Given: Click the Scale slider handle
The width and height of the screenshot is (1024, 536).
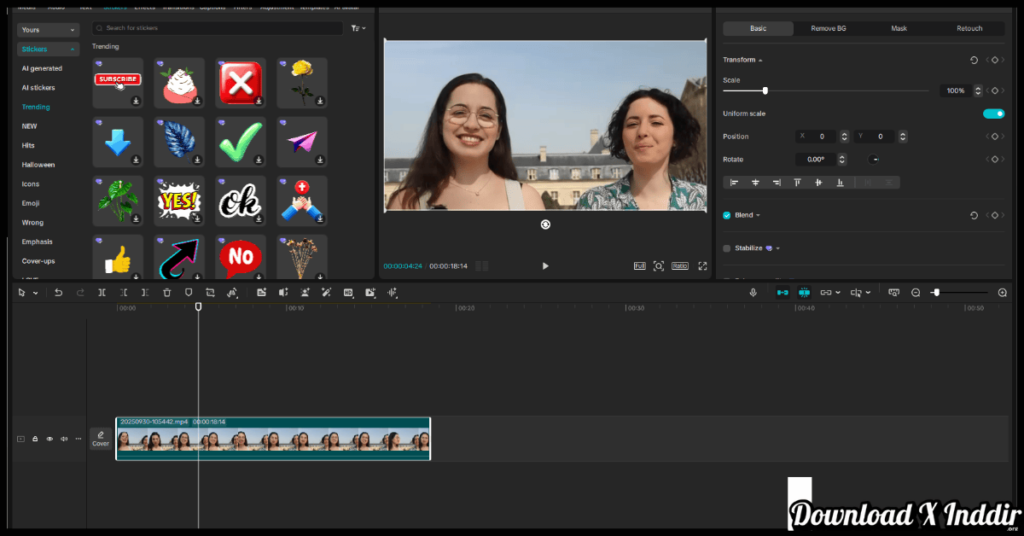Looking at the screenshot, I should click(x=765, y=91).
